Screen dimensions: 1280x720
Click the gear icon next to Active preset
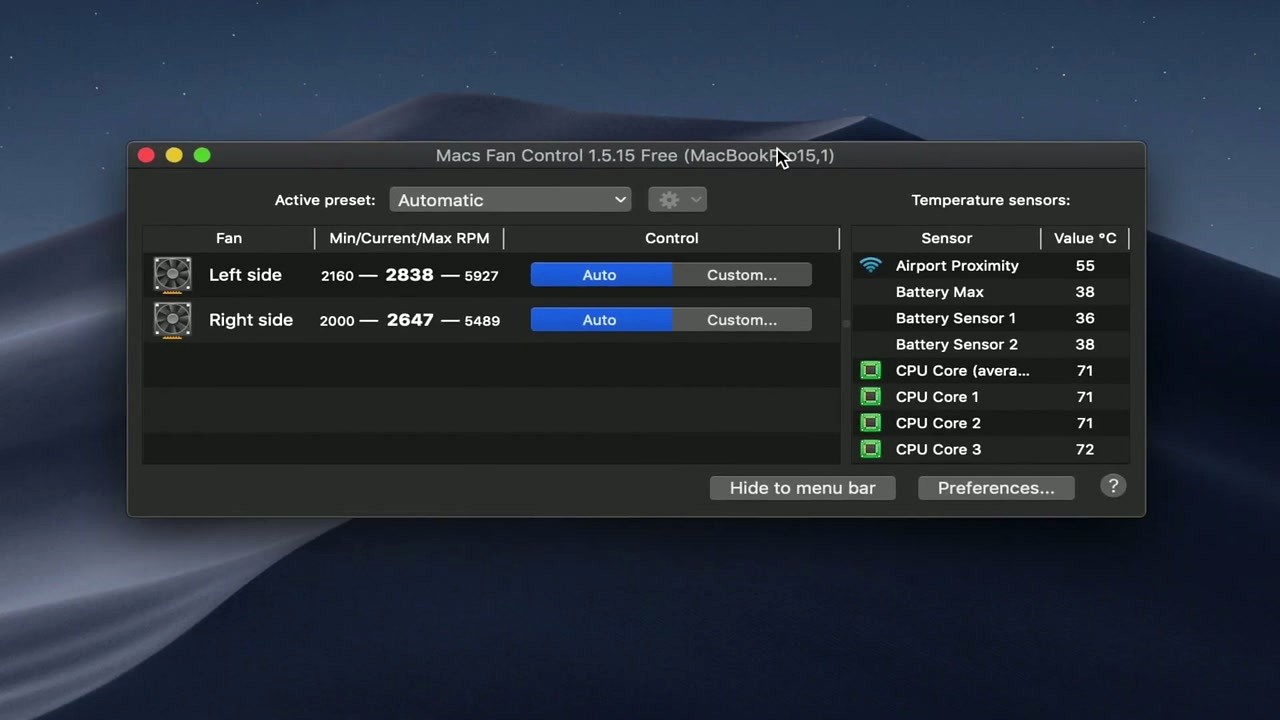668,199
